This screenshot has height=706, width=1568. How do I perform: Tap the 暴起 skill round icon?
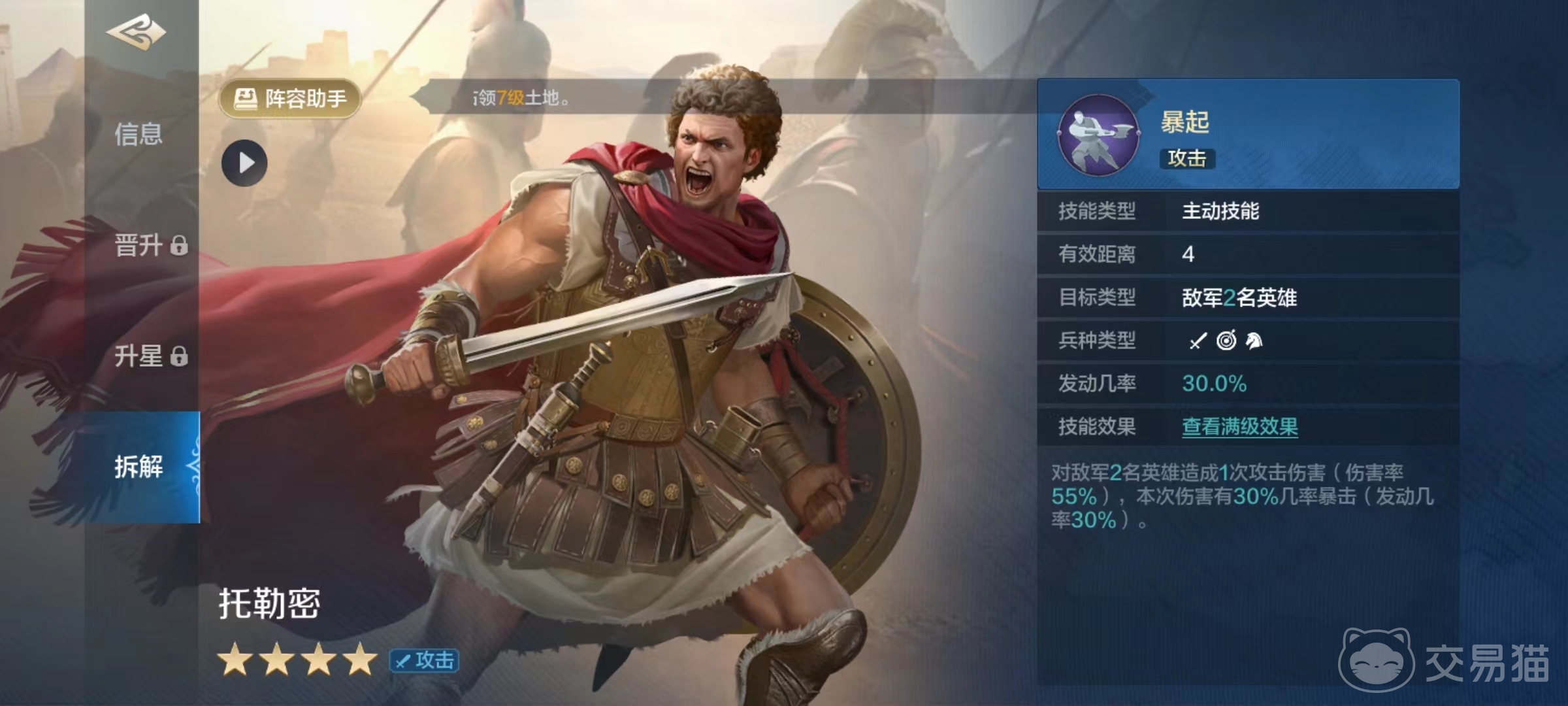coord(1099,135)
